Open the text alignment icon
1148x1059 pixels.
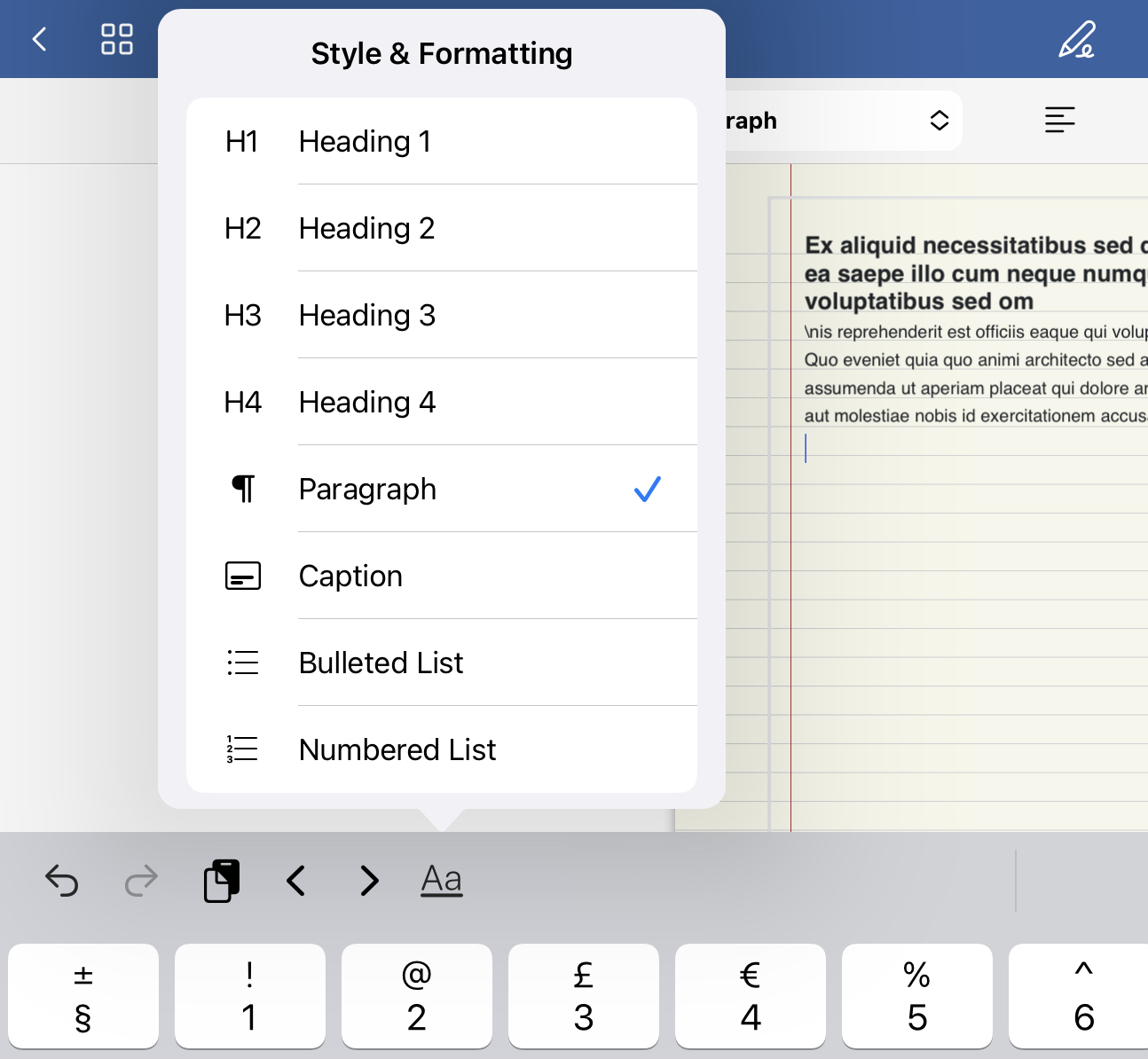(1059, 120)
